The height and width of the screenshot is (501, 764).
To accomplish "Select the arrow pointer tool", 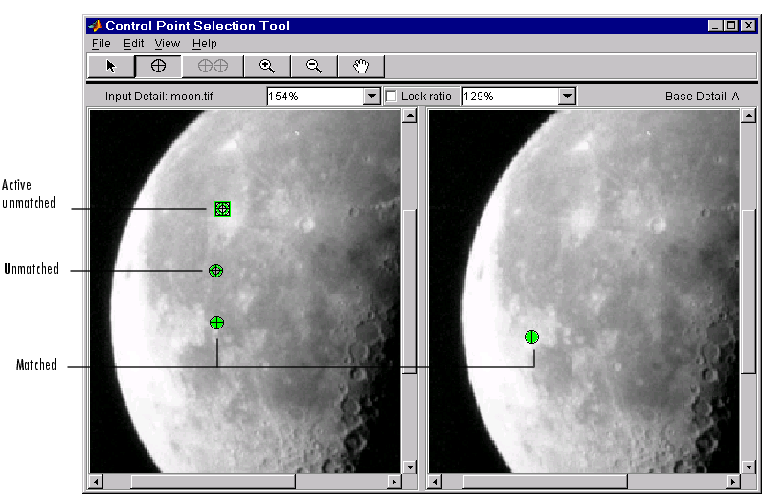I will click(x=111, y=66).
